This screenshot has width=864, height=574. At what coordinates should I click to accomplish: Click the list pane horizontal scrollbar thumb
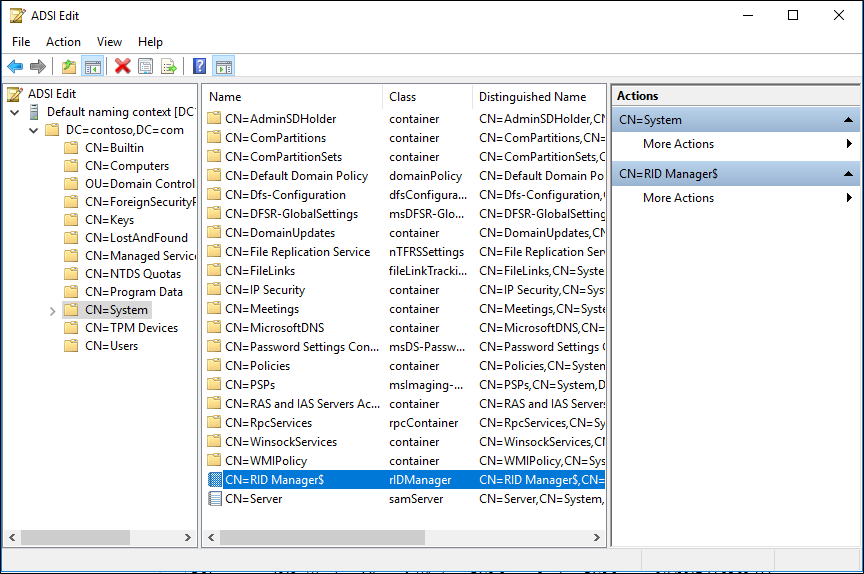pyautogui.click(x=322, y=537)
